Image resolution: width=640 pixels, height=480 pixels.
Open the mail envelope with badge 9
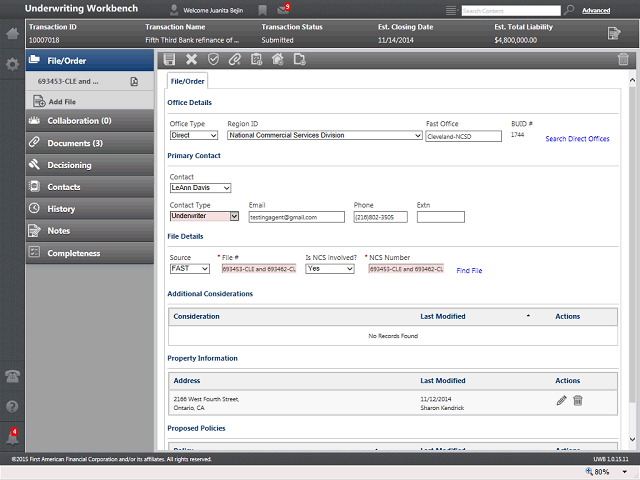point(283,9)
